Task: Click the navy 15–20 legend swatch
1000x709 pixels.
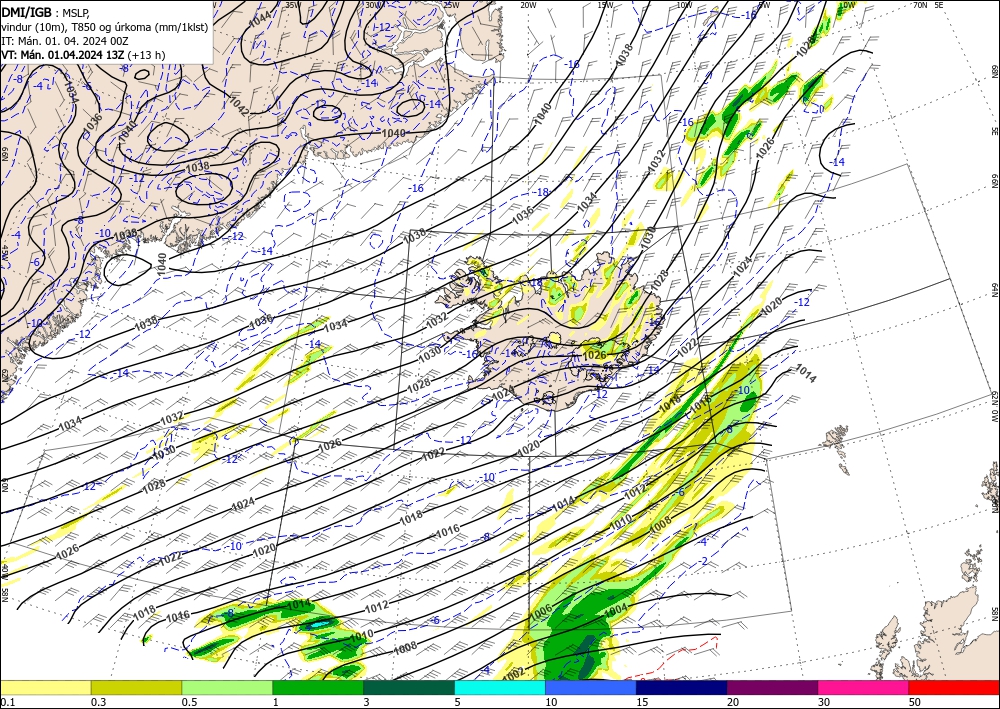Action: pos(682,687)
